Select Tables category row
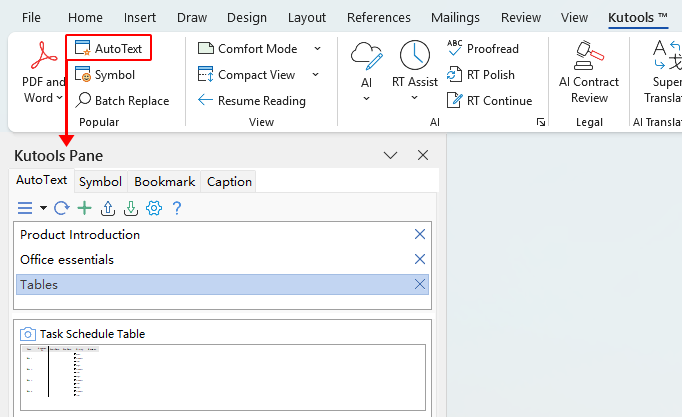The width and height of the screenshot is (682, 417). (222, 284)
